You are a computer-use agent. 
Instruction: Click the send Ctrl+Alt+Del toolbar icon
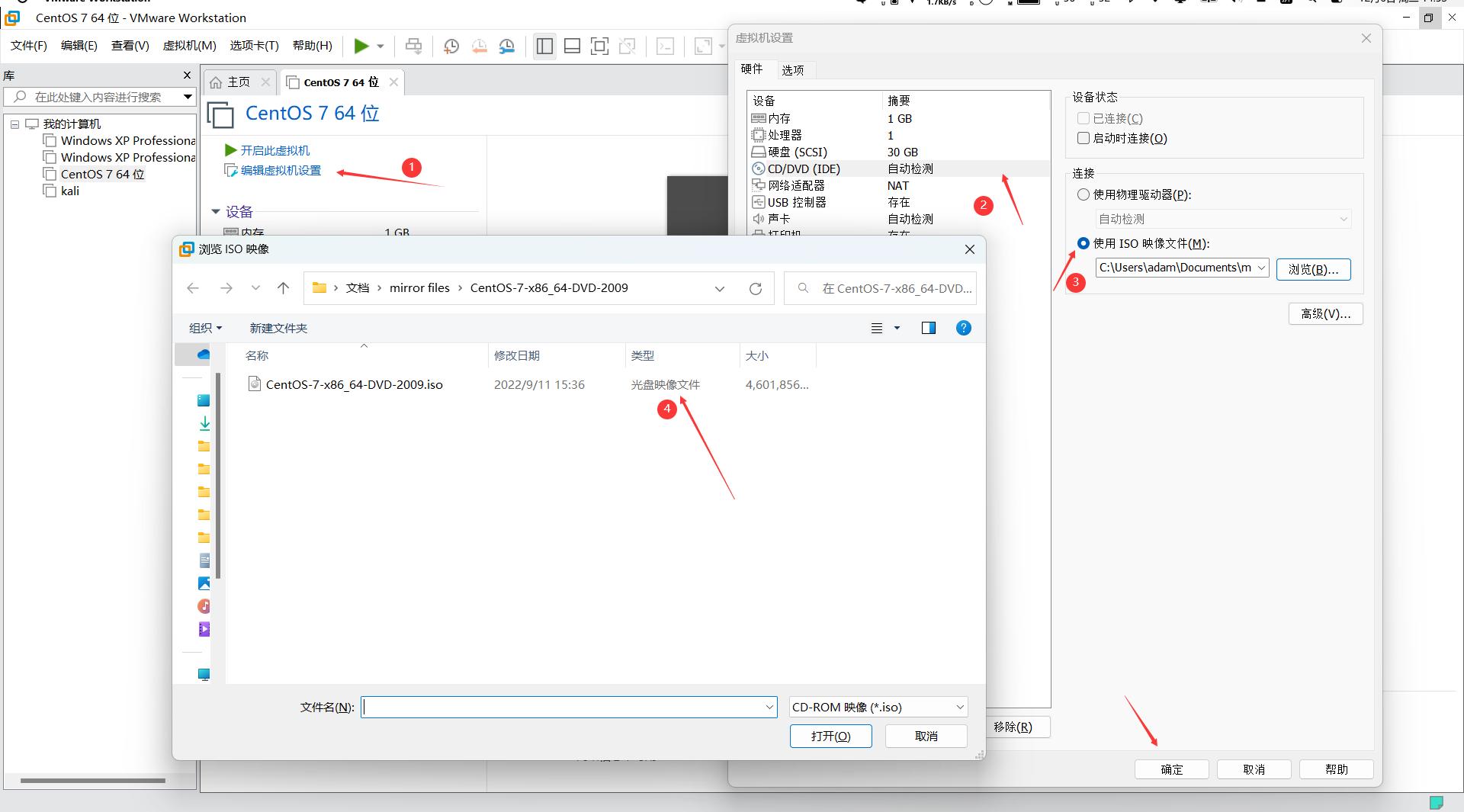click(x=413, y=46)
